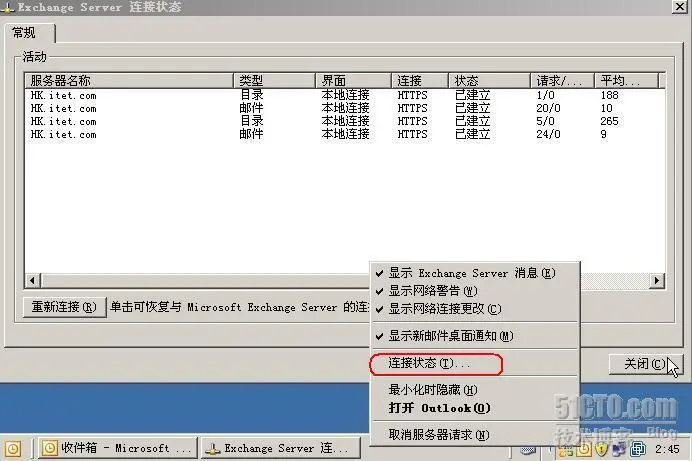Screen dimensions: 692x461
Task: Click the 平均... column header
Action: pyautogui.click(x=626, y=81)
